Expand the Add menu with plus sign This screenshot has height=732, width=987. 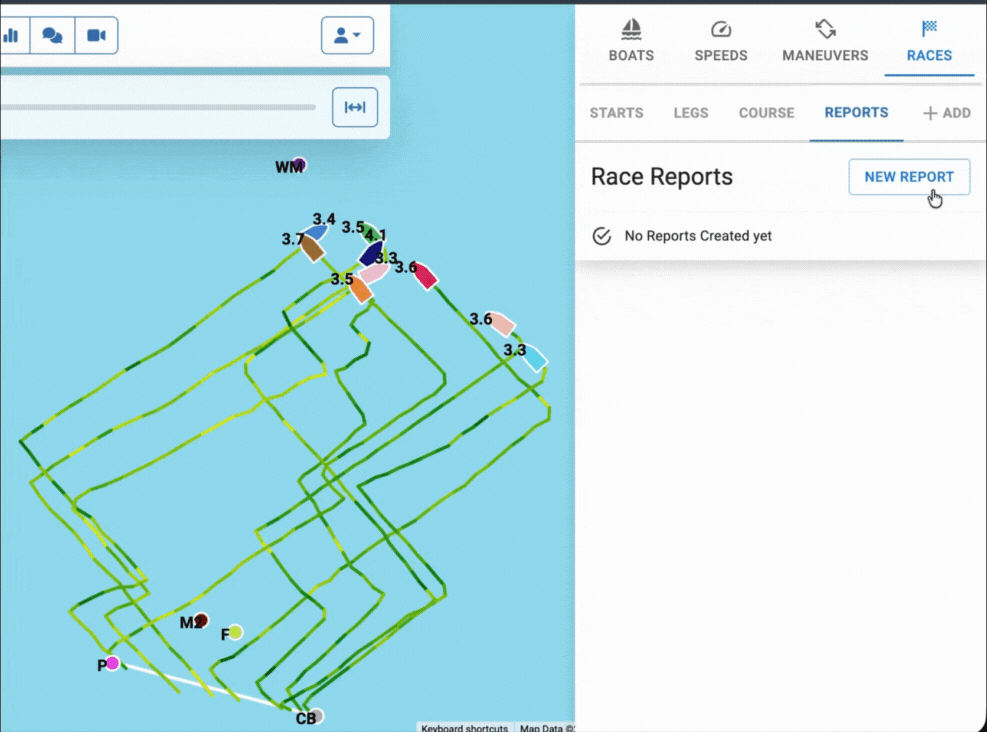944,113
